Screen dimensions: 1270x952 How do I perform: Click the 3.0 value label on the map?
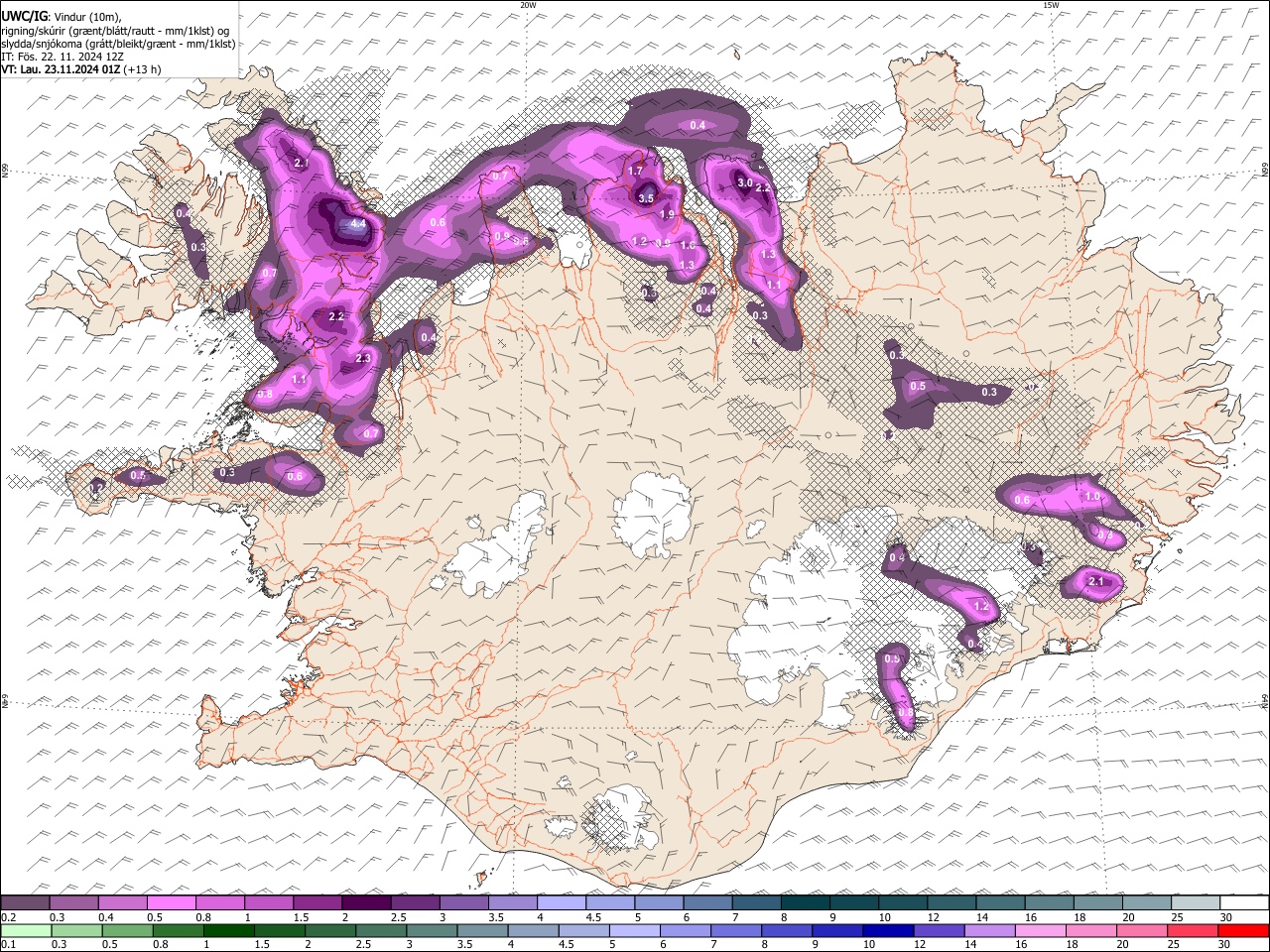(x=744, y=182)
